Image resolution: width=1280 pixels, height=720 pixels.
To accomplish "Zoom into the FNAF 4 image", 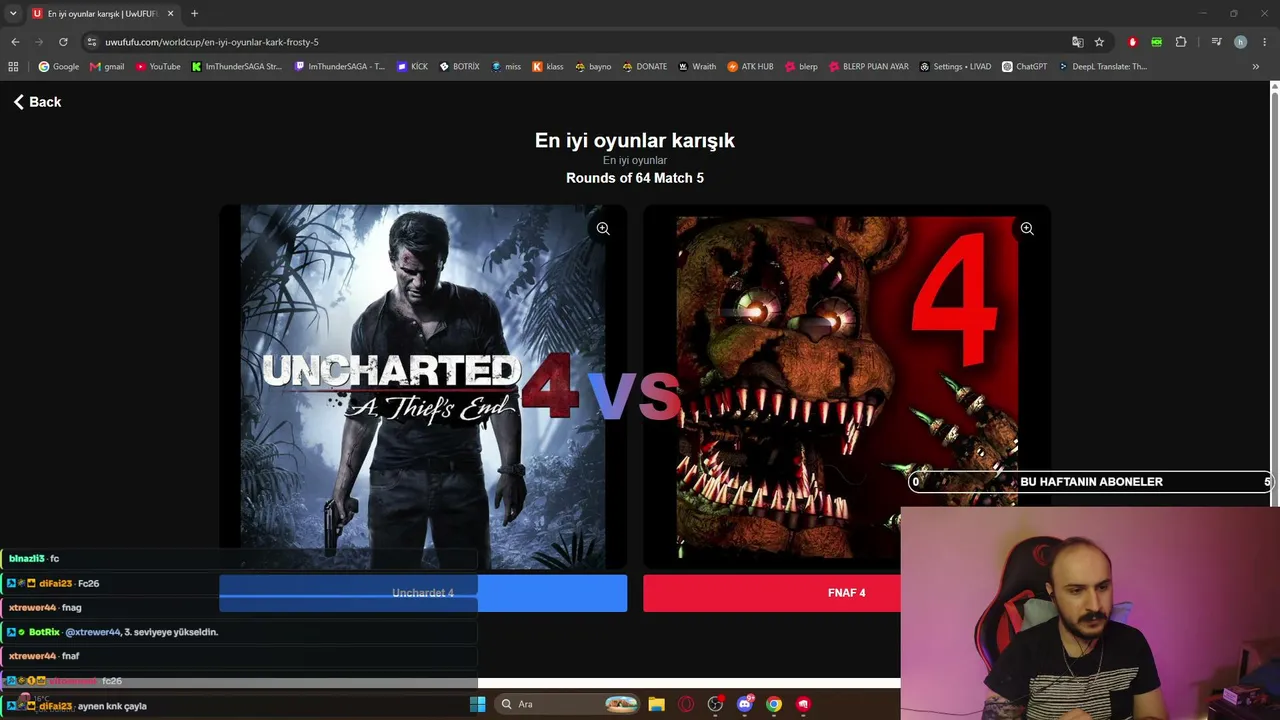I will 1027,229.
